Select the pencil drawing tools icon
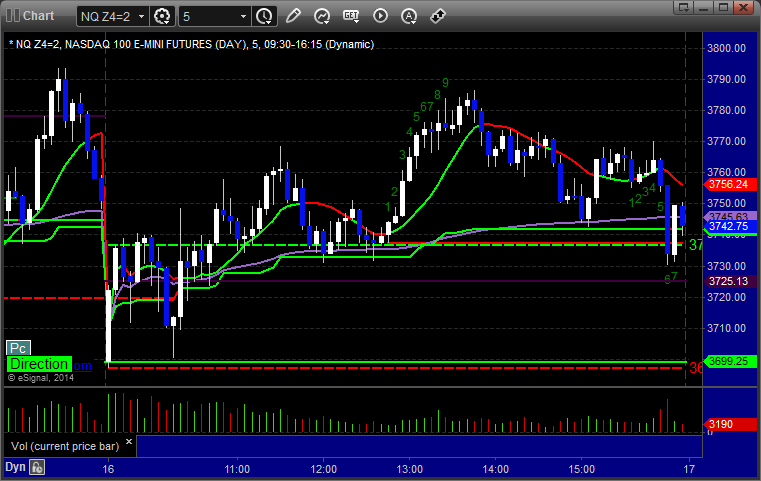This screenshot has width=761, height=481. pyautogui.click(x=293, y=16)
